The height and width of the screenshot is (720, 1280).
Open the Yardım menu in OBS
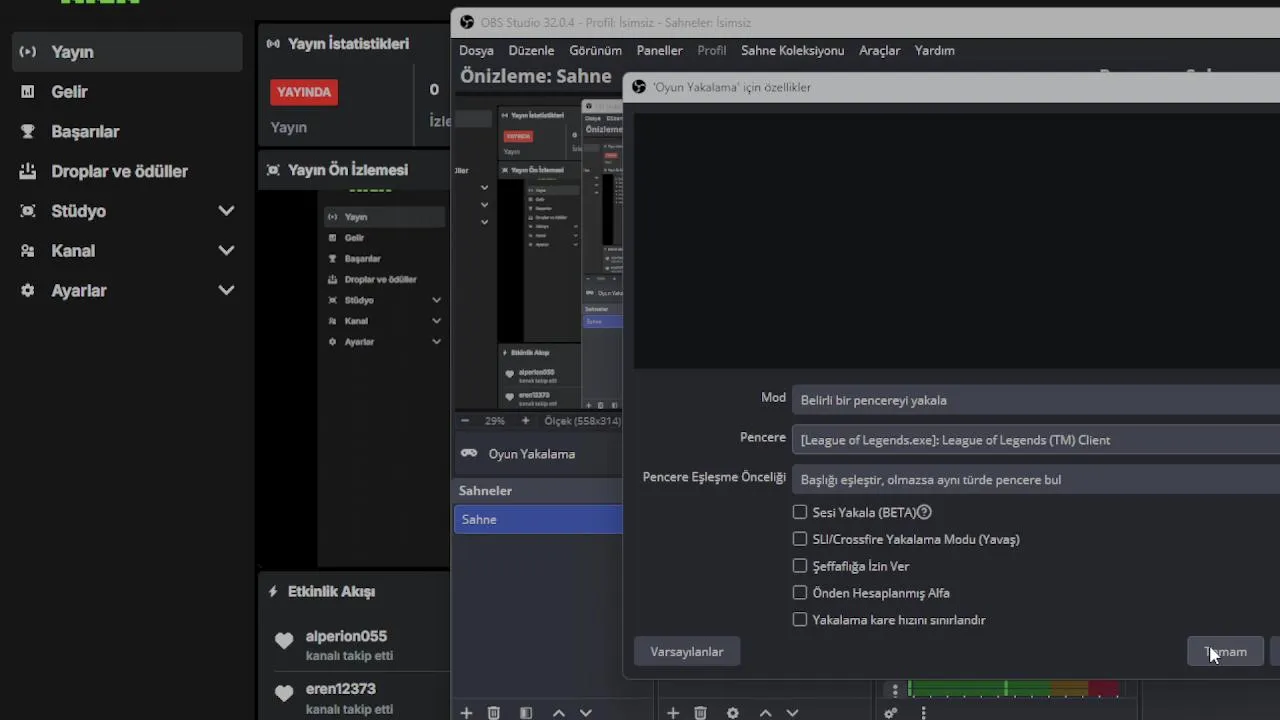pos(935,50)
